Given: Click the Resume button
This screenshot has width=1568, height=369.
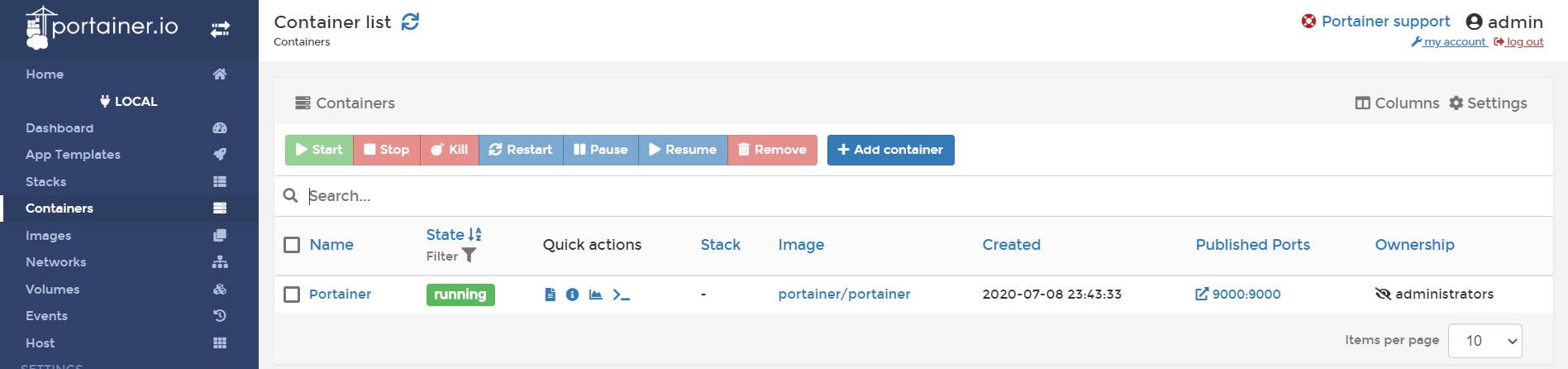Looking at the screenshot, I should click(x=683, y=150).
